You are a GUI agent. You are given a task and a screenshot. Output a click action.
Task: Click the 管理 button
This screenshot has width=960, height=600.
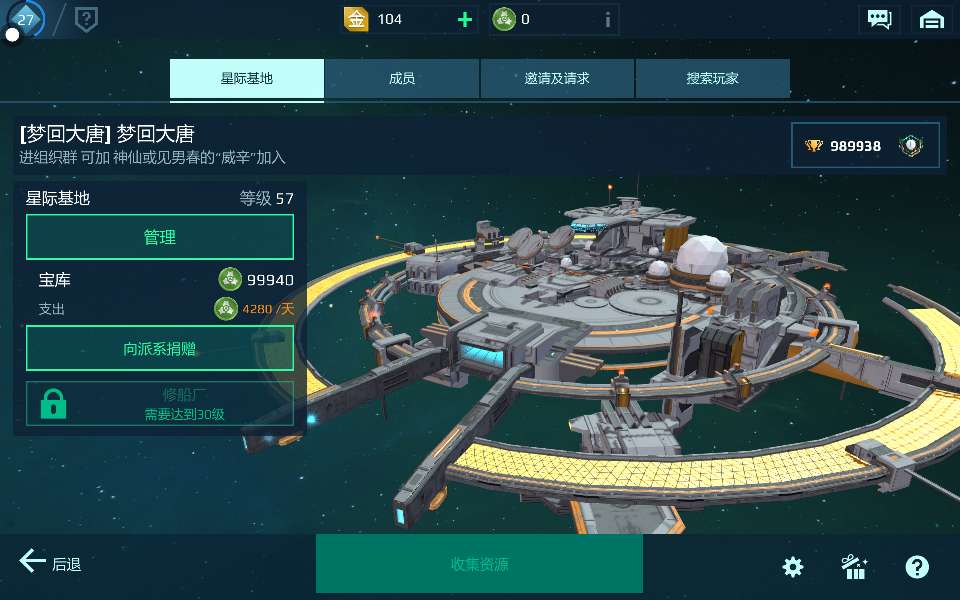coord(160,237)
